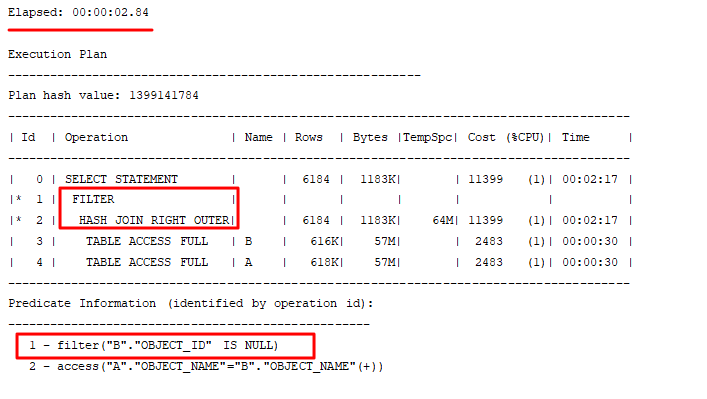
Task: Click rows 6184 in SELECT STATEMENT row
Action: coord(316,179)
